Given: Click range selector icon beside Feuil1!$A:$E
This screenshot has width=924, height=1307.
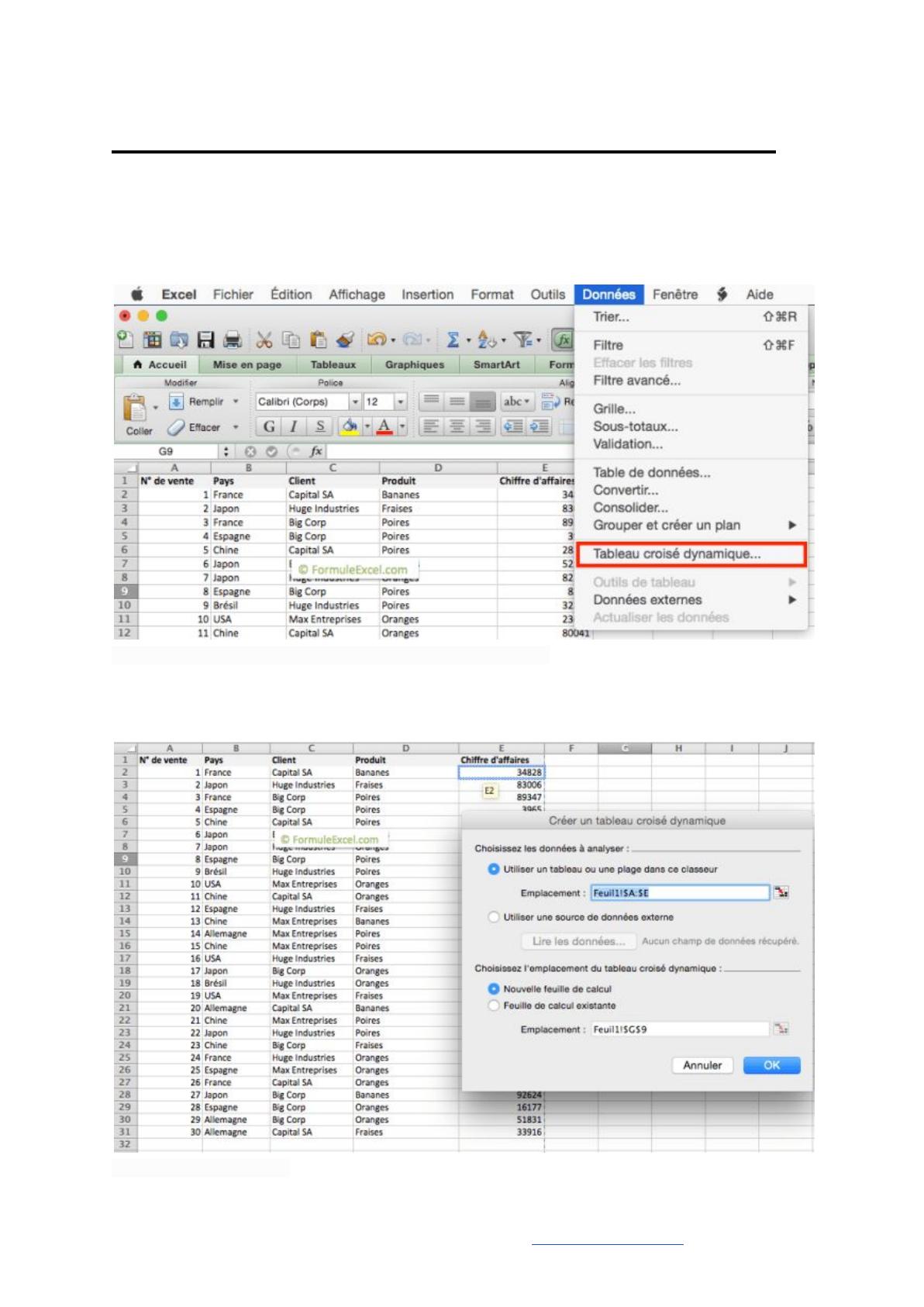Looking at the screenshot, I should 781,893.
